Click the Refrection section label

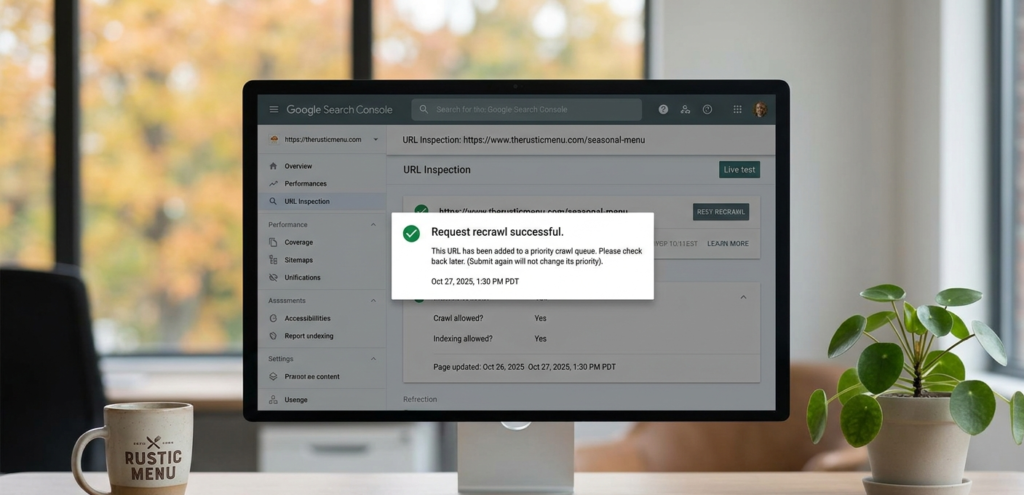pos(420,399)
